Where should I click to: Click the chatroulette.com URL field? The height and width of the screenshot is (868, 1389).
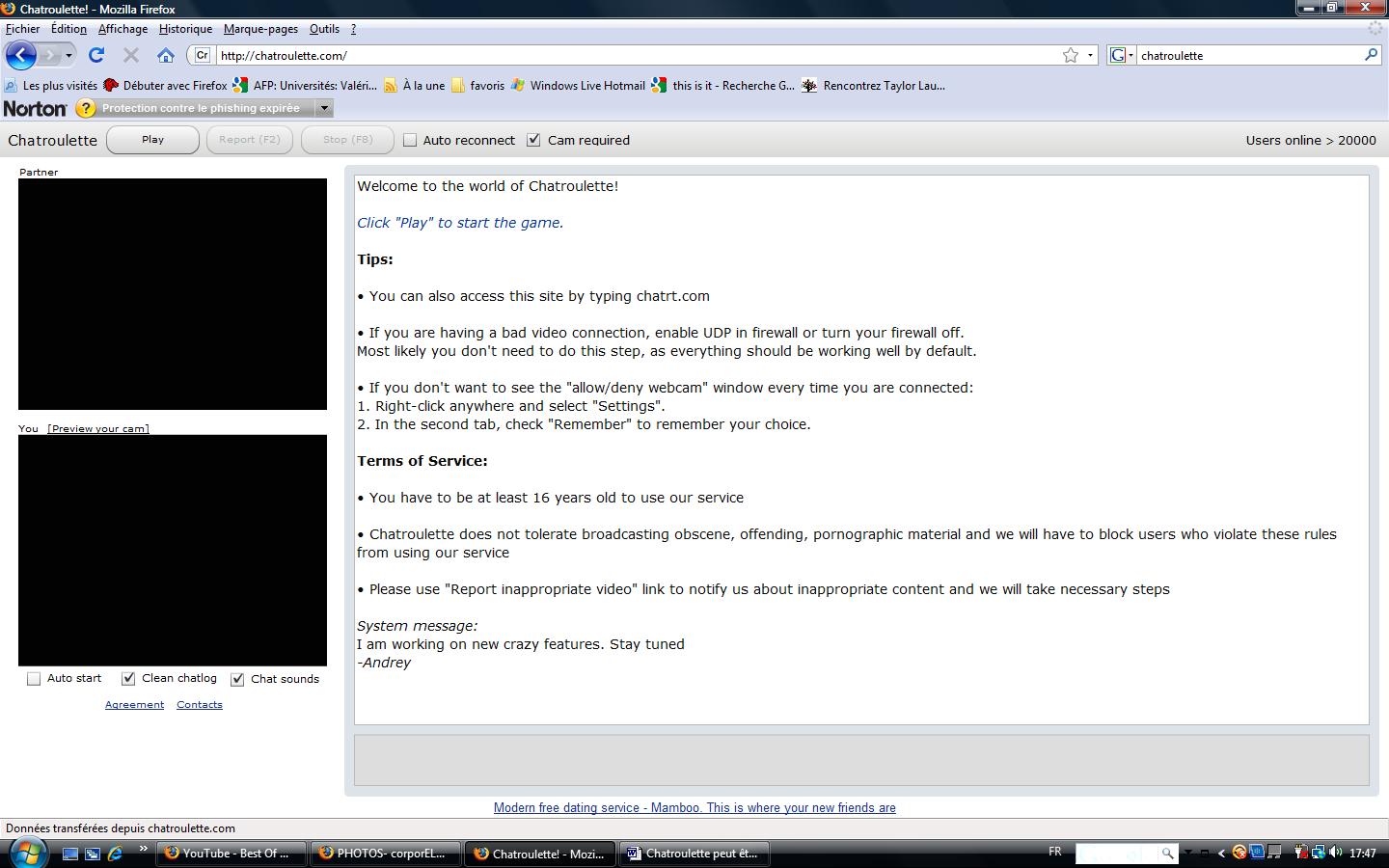pos(637,55)
